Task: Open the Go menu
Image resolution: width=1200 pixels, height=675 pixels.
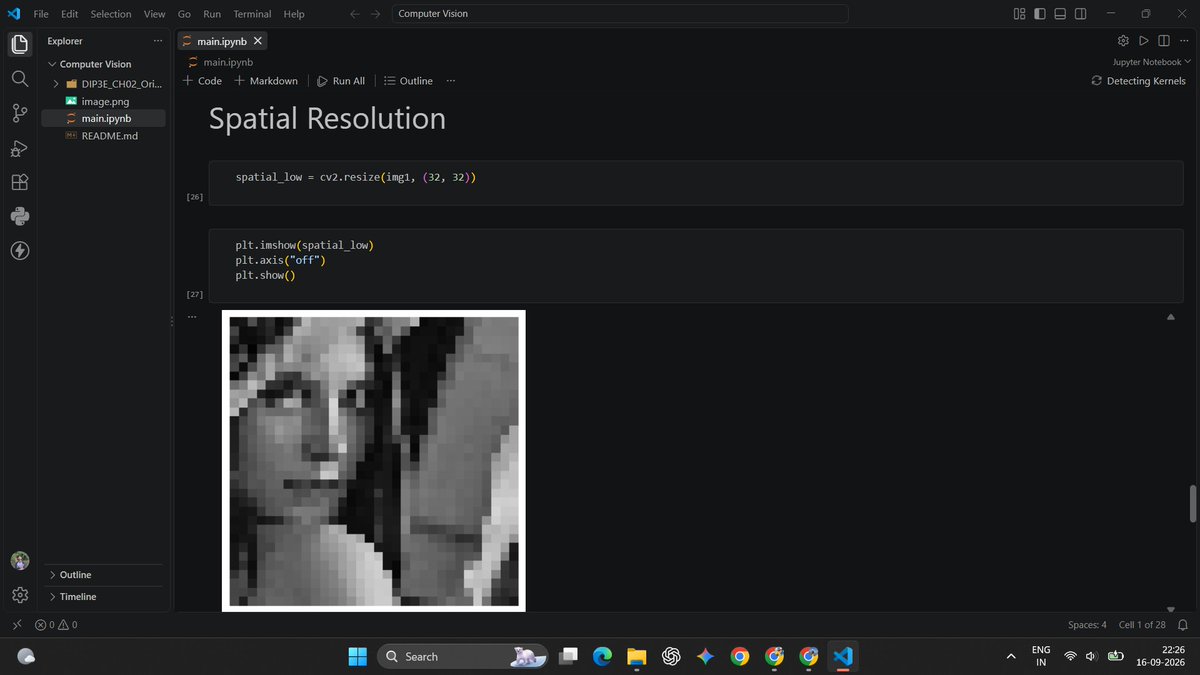Action: (184, 14)
